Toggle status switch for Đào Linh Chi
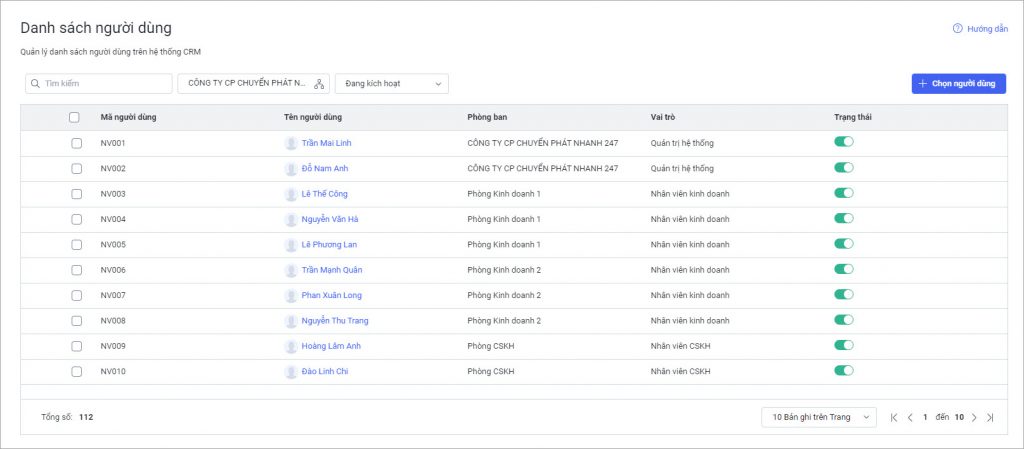This screenshot has height=449, width=1024. click(844, 371)
